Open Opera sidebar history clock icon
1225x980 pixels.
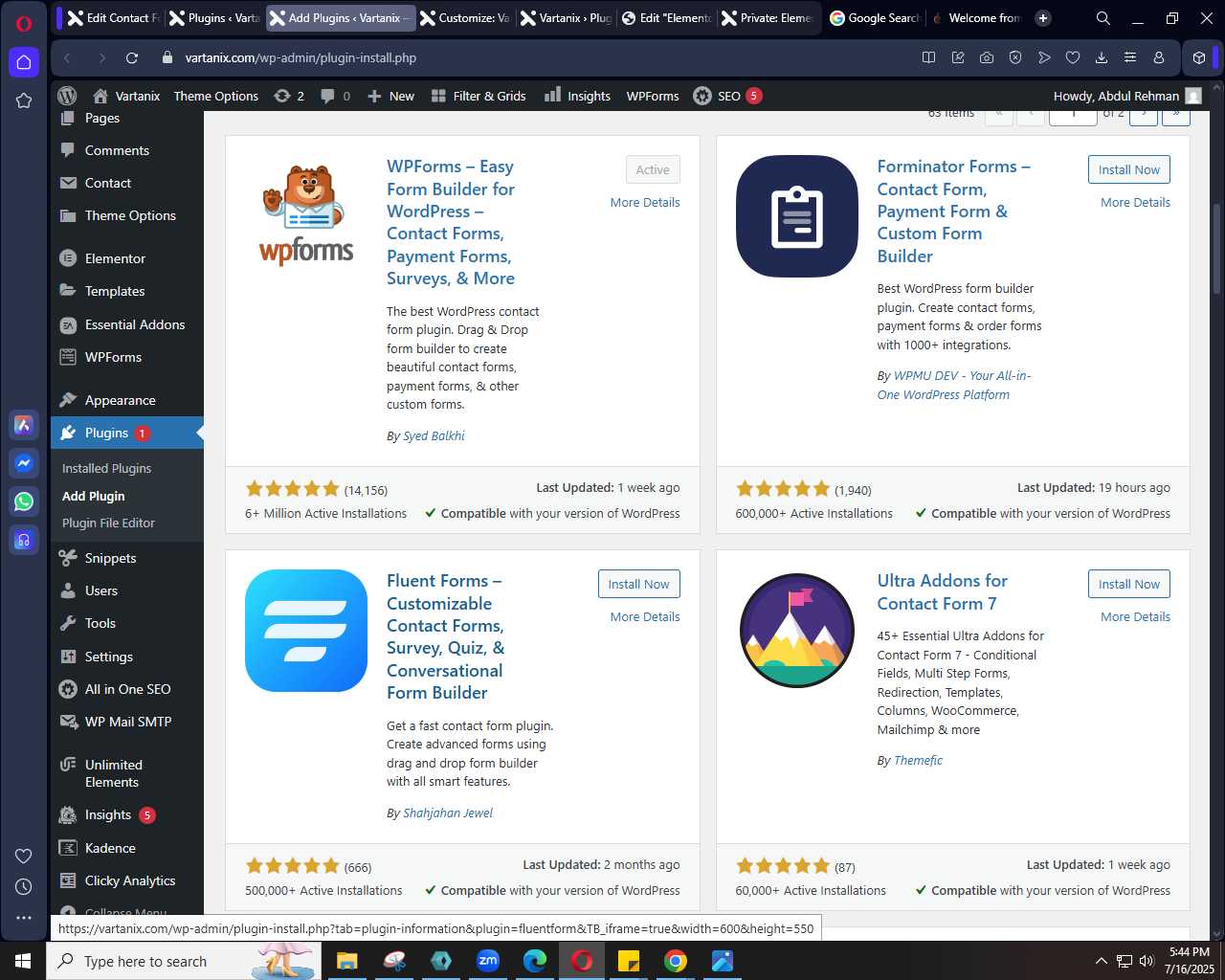[24, 886]
